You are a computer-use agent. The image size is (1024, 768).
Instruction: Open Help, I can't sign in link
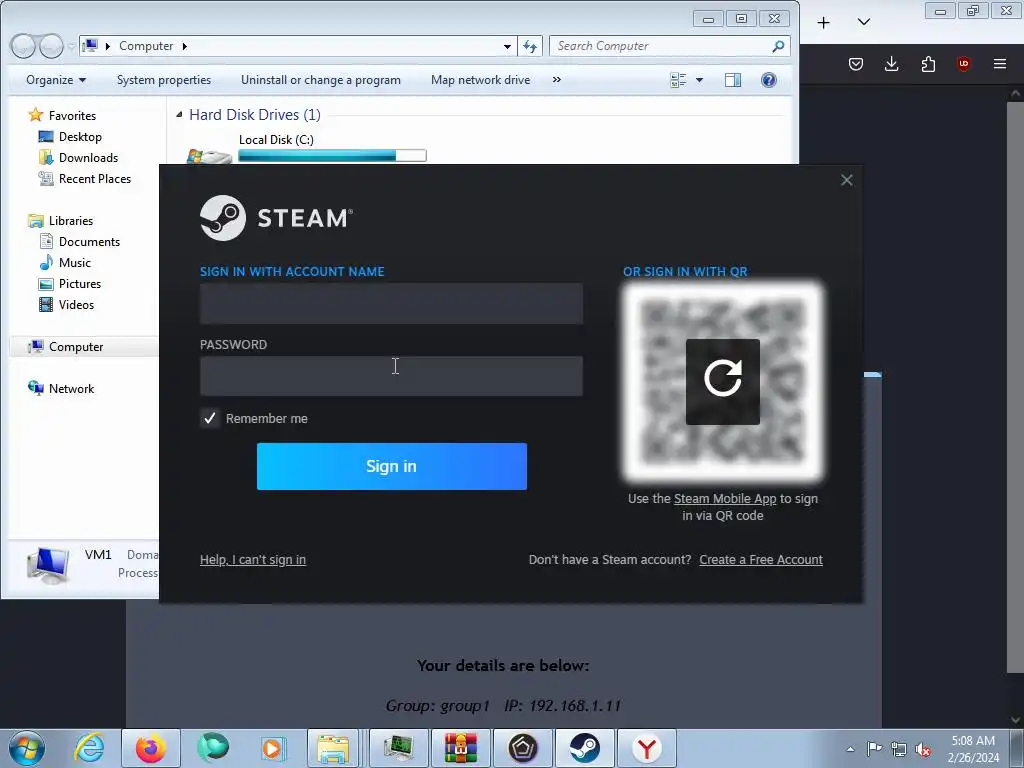coord(253,560)
